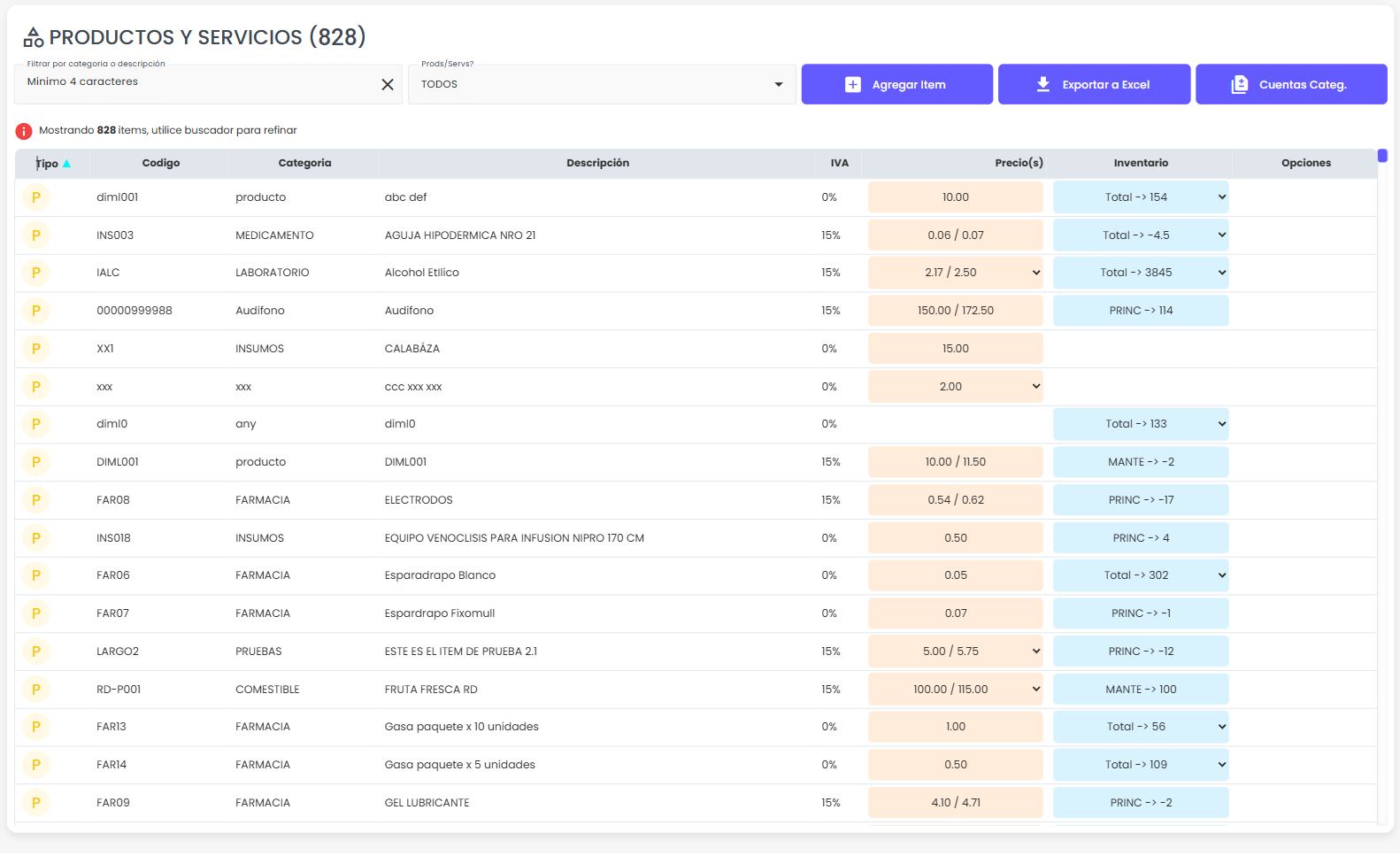Click the table vertical scrollbar thumb
1400x856 pixels.
pyautogui.click(x=1382, y=156)
